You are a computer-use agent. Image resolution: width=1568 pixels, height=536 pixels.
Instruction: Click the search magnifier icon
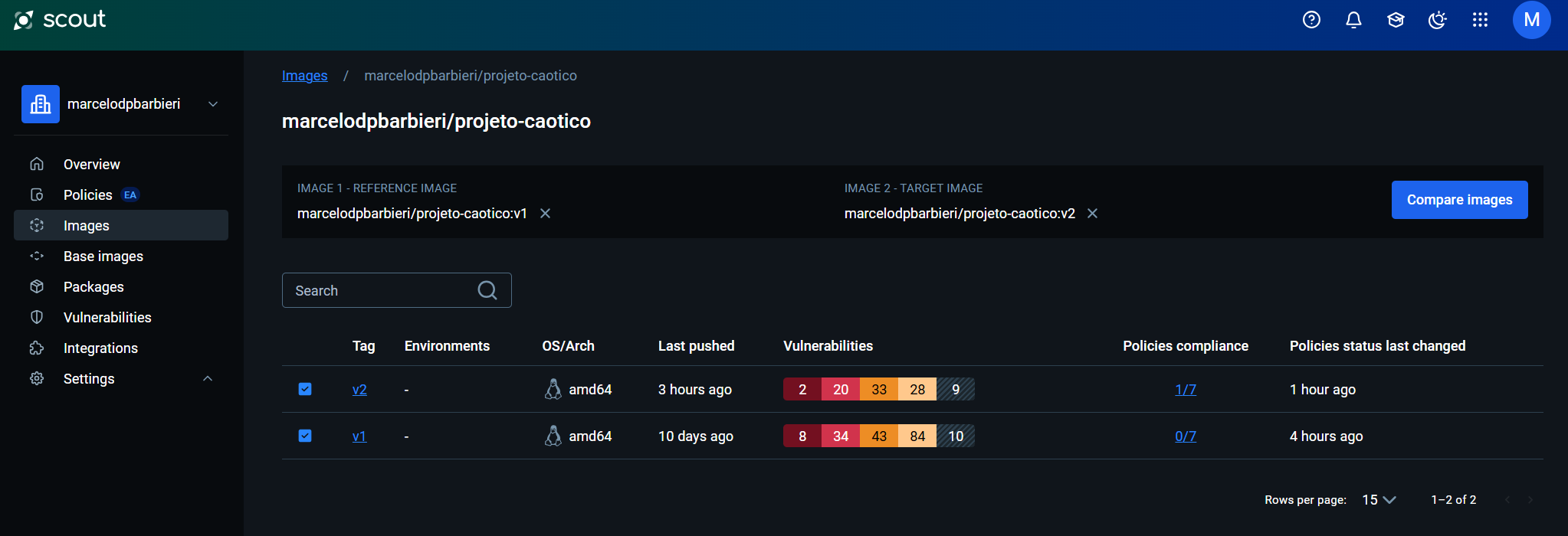click(487, 290)
